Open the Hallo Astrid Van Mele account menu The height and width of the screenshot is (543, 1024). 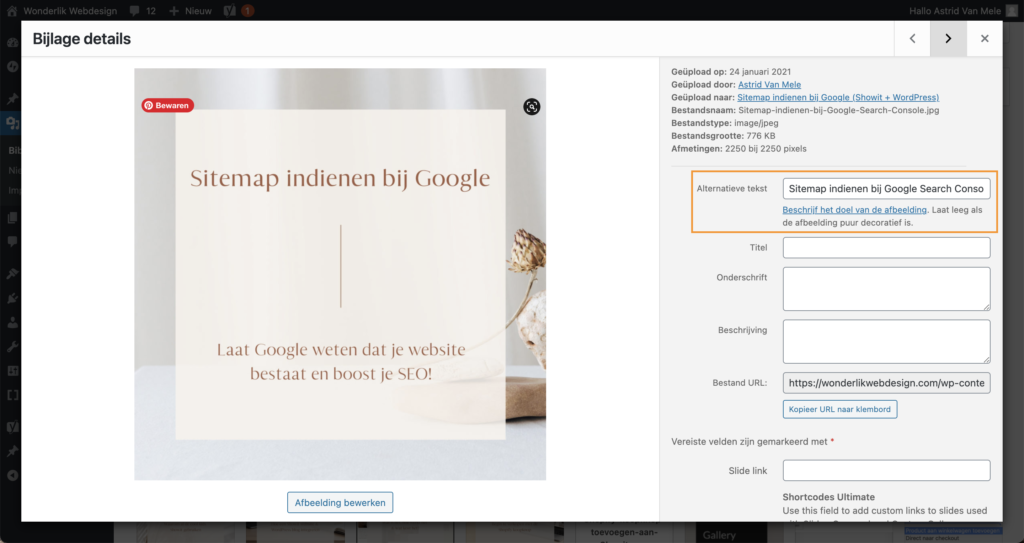click(963, 11)
